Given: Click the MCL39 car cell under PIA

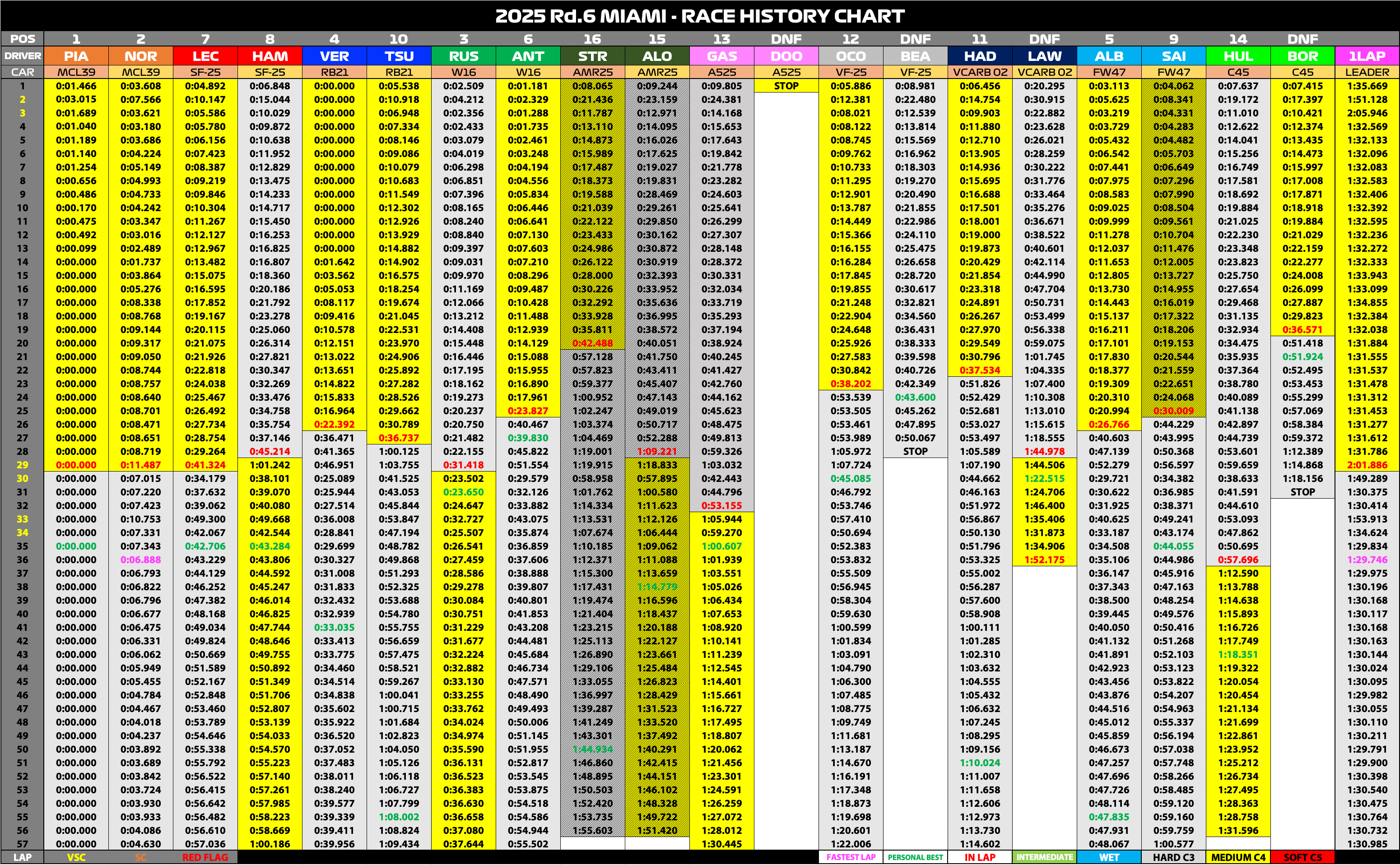Looking at the screenshot, I should (x=76, y=72).
